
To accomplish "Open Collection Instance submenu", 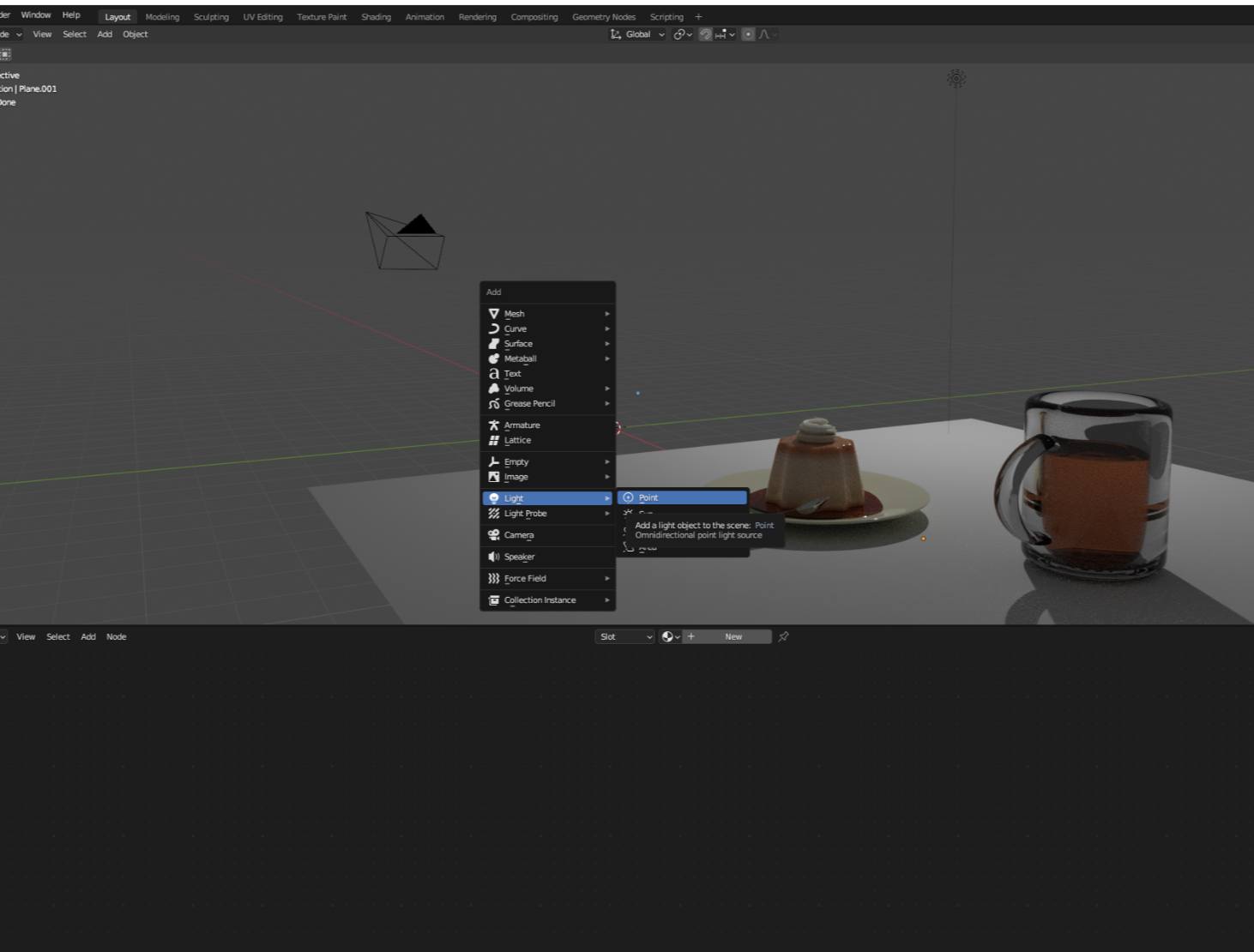I will 547,600.
